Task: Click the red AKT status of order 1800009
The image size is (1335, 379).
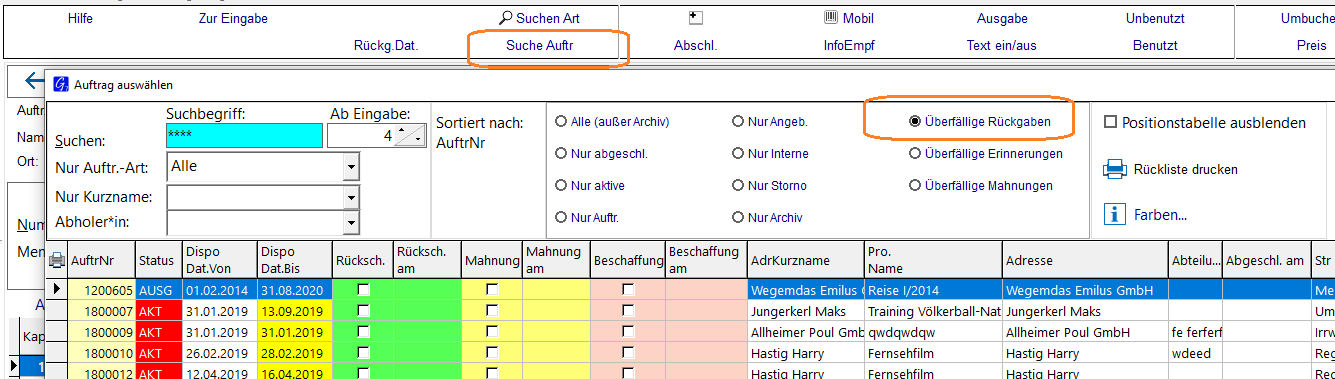Action: (158, 332)
